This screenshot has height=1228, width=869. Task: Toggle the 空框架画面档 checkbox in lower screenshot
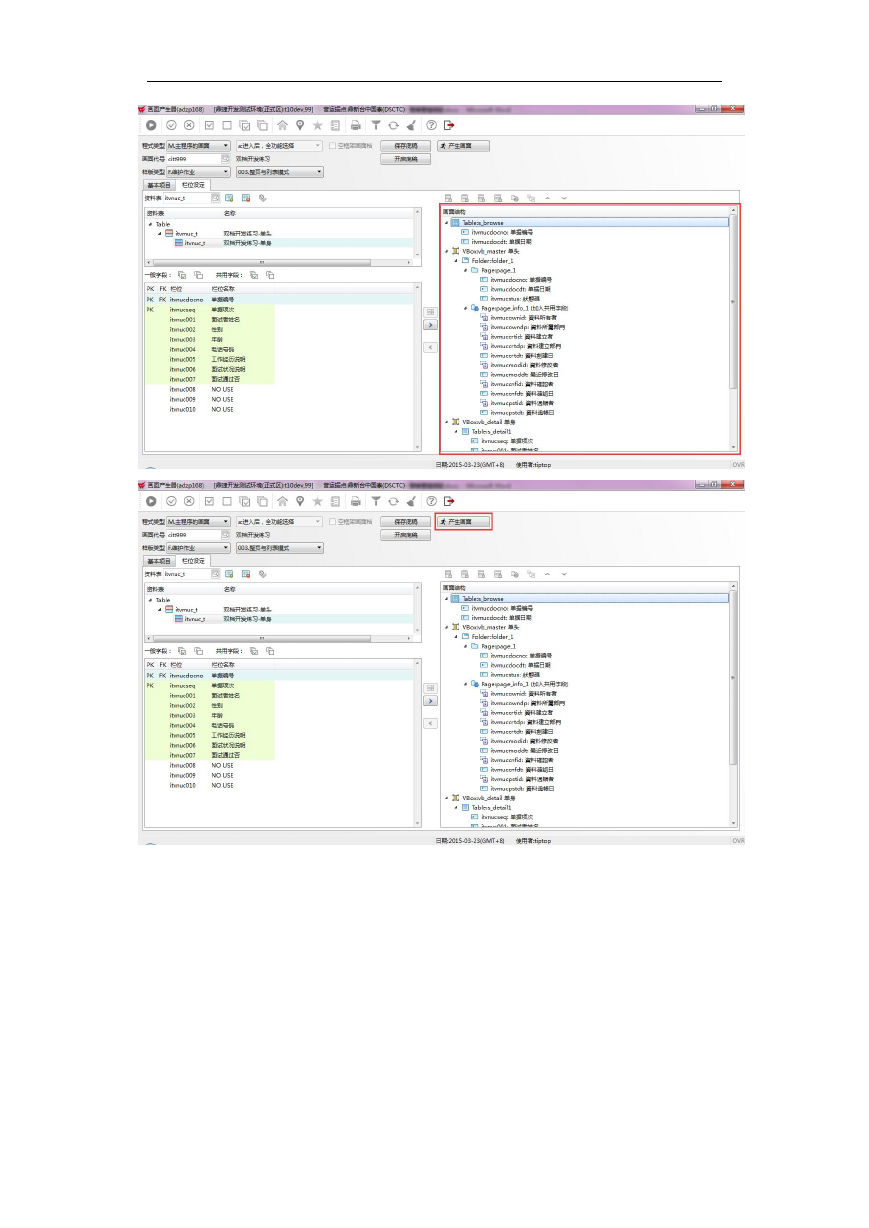pyautogui.click(x=334, y=522)
